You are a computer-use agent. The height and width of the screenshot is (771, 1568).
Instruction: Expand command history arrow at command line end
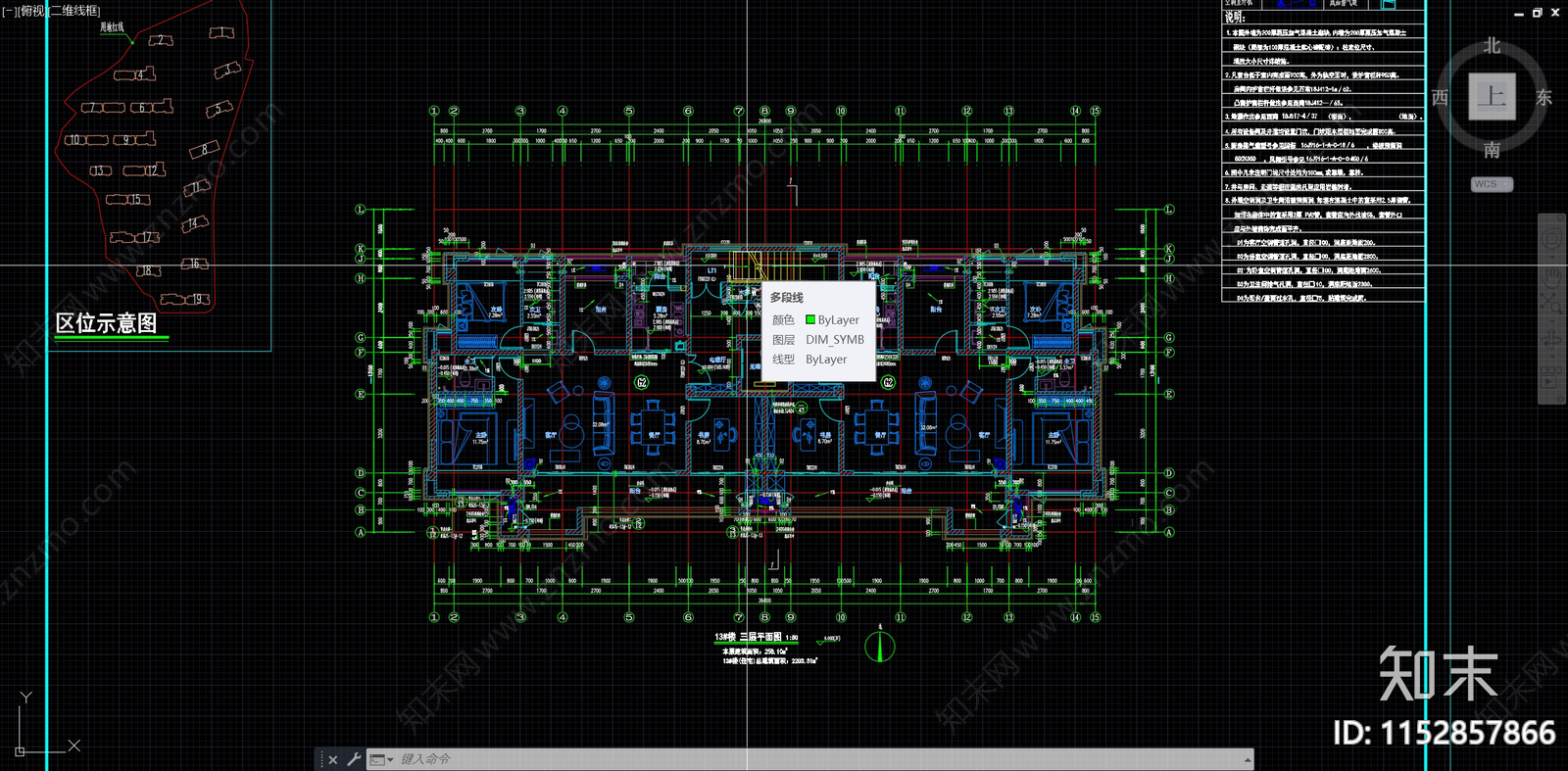pyautogui.click(x=1248, y=759)
